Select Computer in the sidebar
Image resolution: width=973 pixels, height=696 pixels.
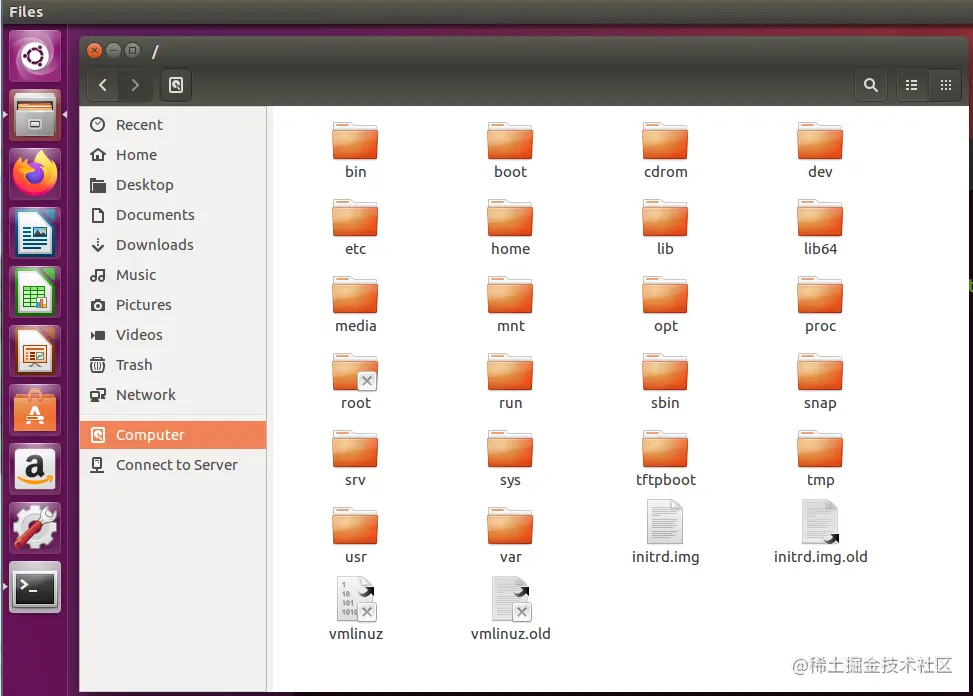[173, 435]
